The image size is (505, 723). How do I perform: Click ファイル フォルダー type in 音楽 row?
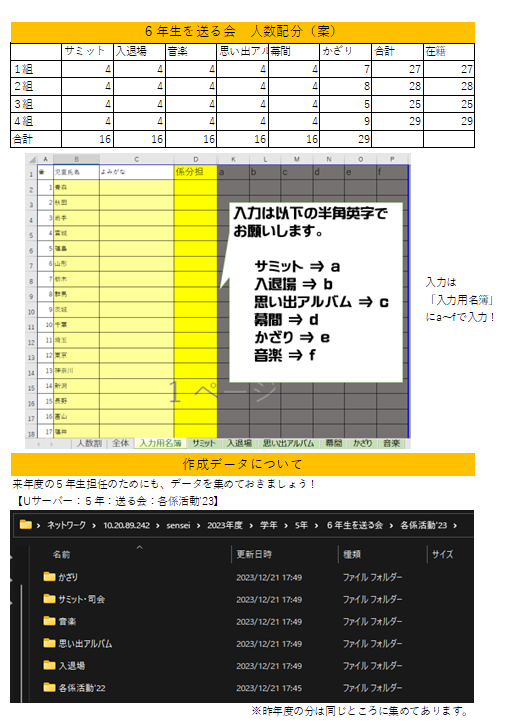coord(372,622)
